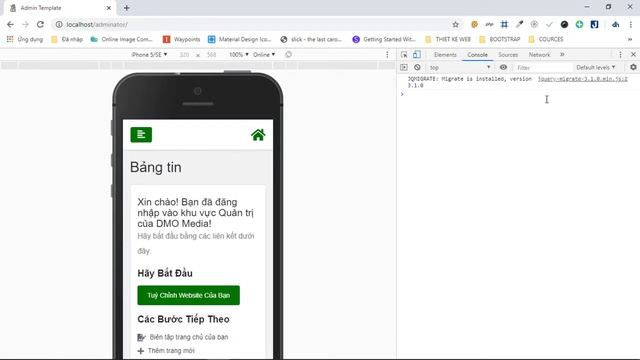The width and height of the screenshot is (640, 360).
Task: Show more DevTools tabs chevron
Action: (x=562, y=54)
